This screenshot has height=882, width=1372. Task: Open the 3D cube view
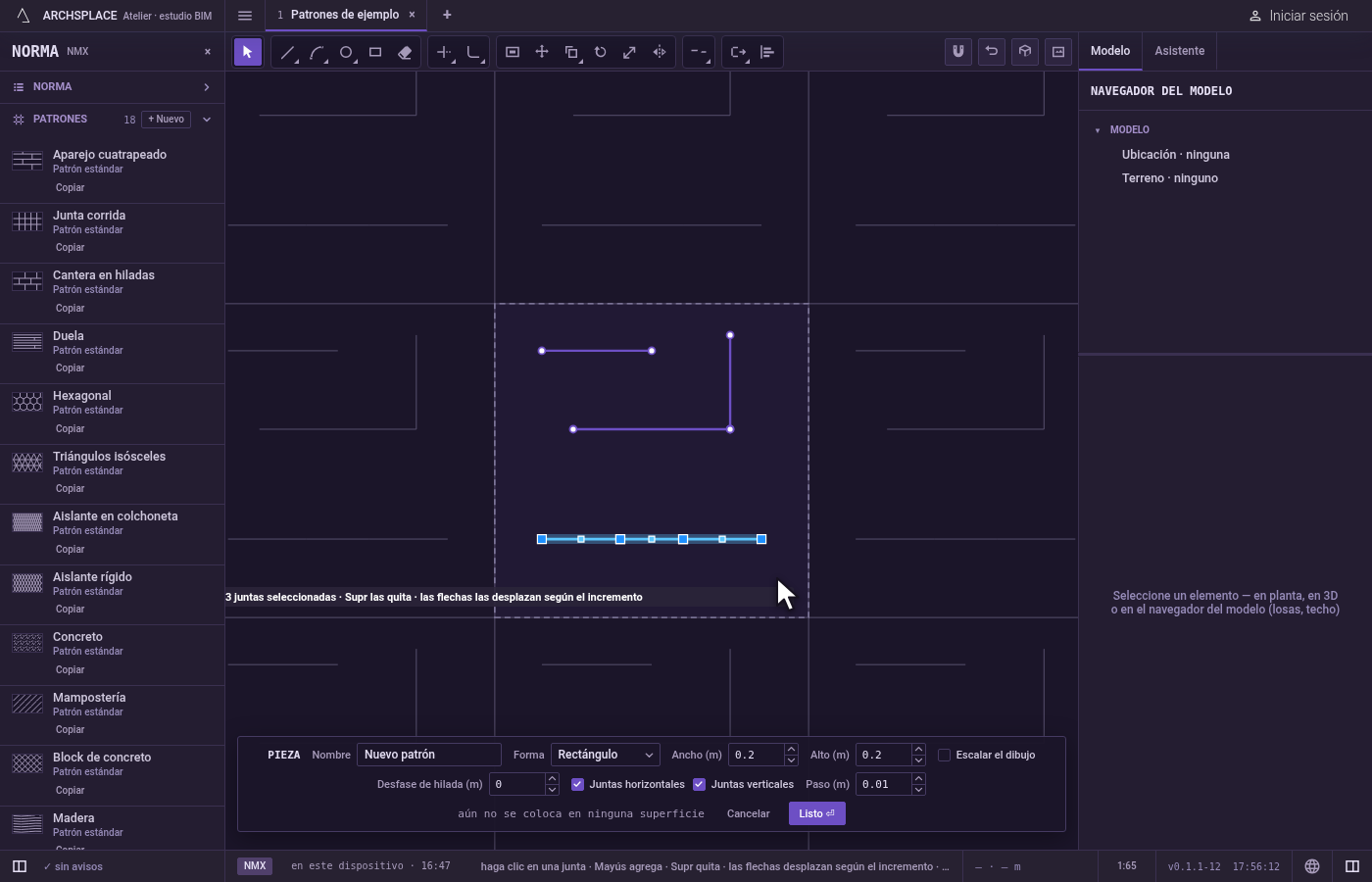1025,52
